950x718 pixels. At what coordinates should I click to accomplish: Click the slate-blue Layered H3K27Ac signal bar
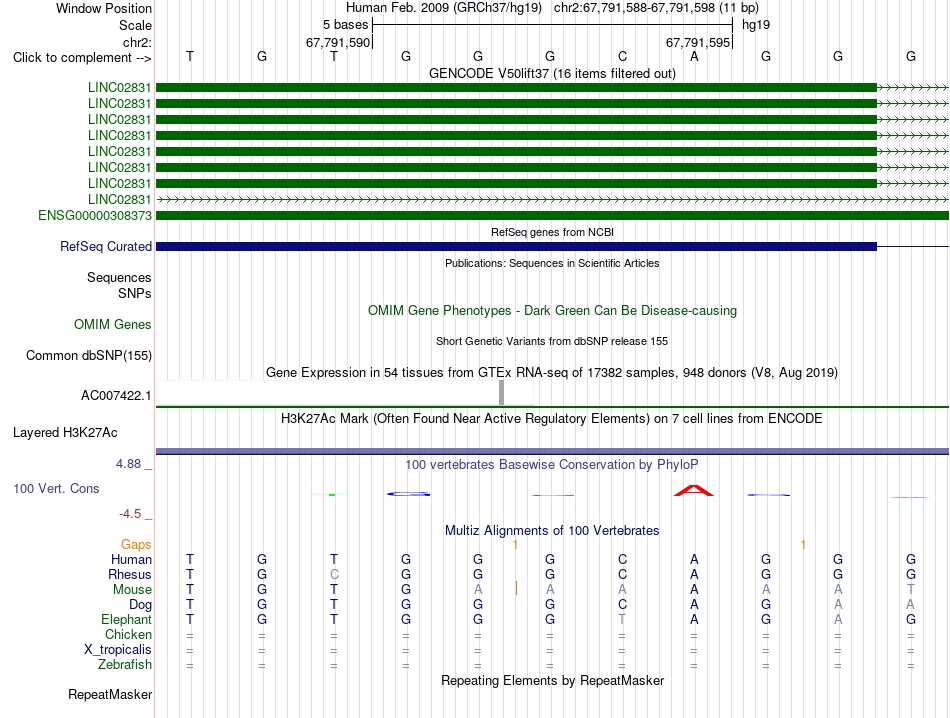click(x=552, y=451)
